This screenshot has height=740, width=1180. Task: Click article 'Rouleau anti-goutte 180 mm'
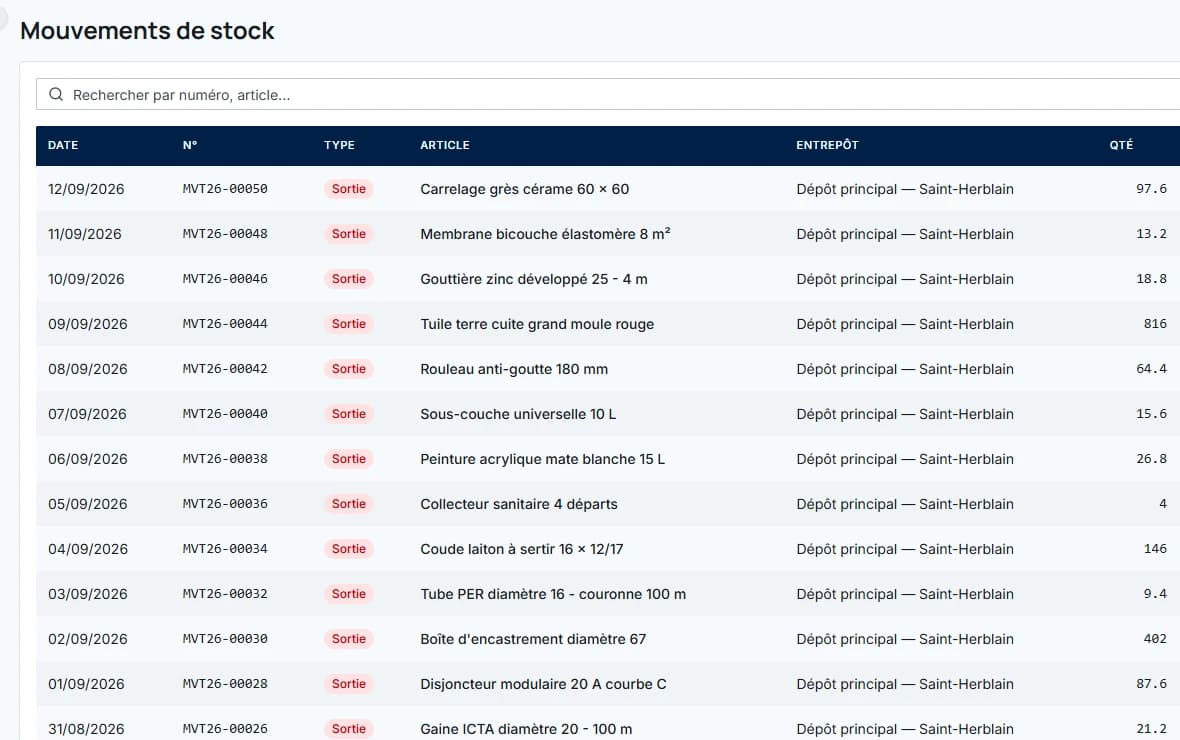tap(514, 369)
